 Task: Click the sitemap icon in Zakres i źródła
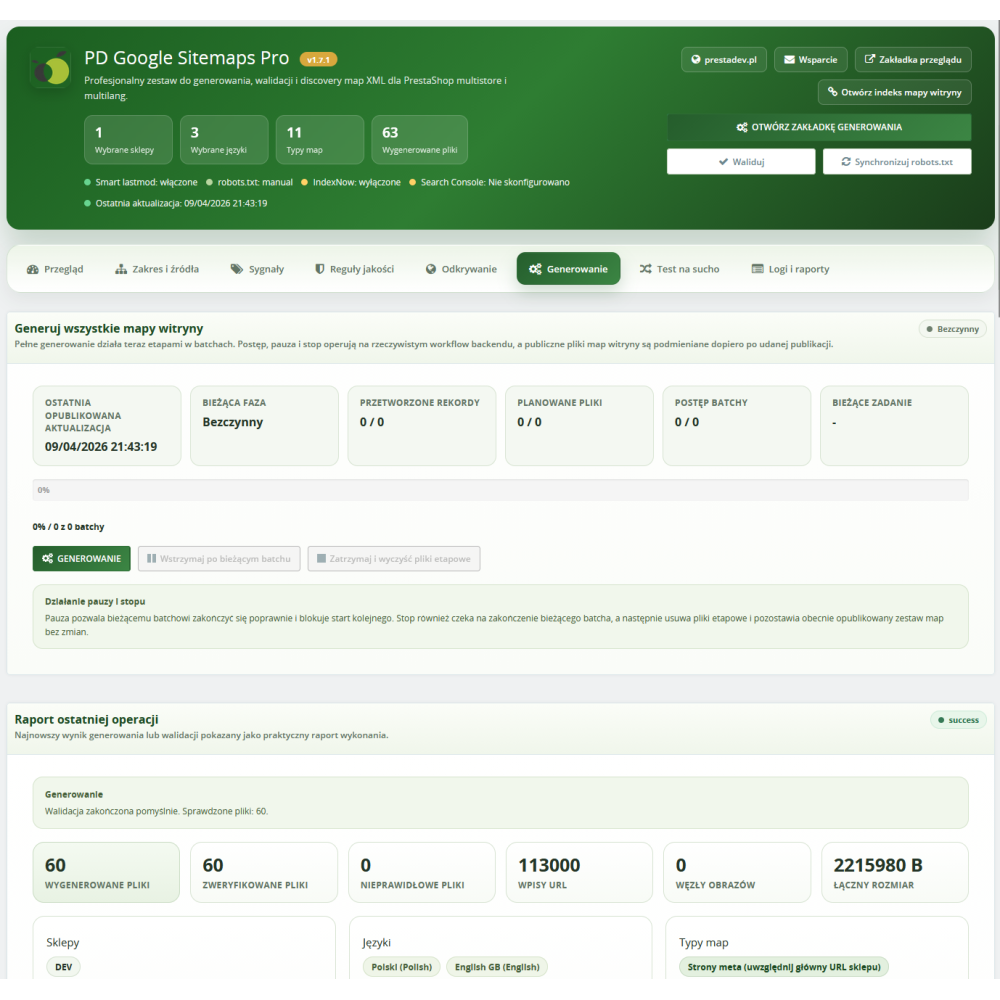121,269
